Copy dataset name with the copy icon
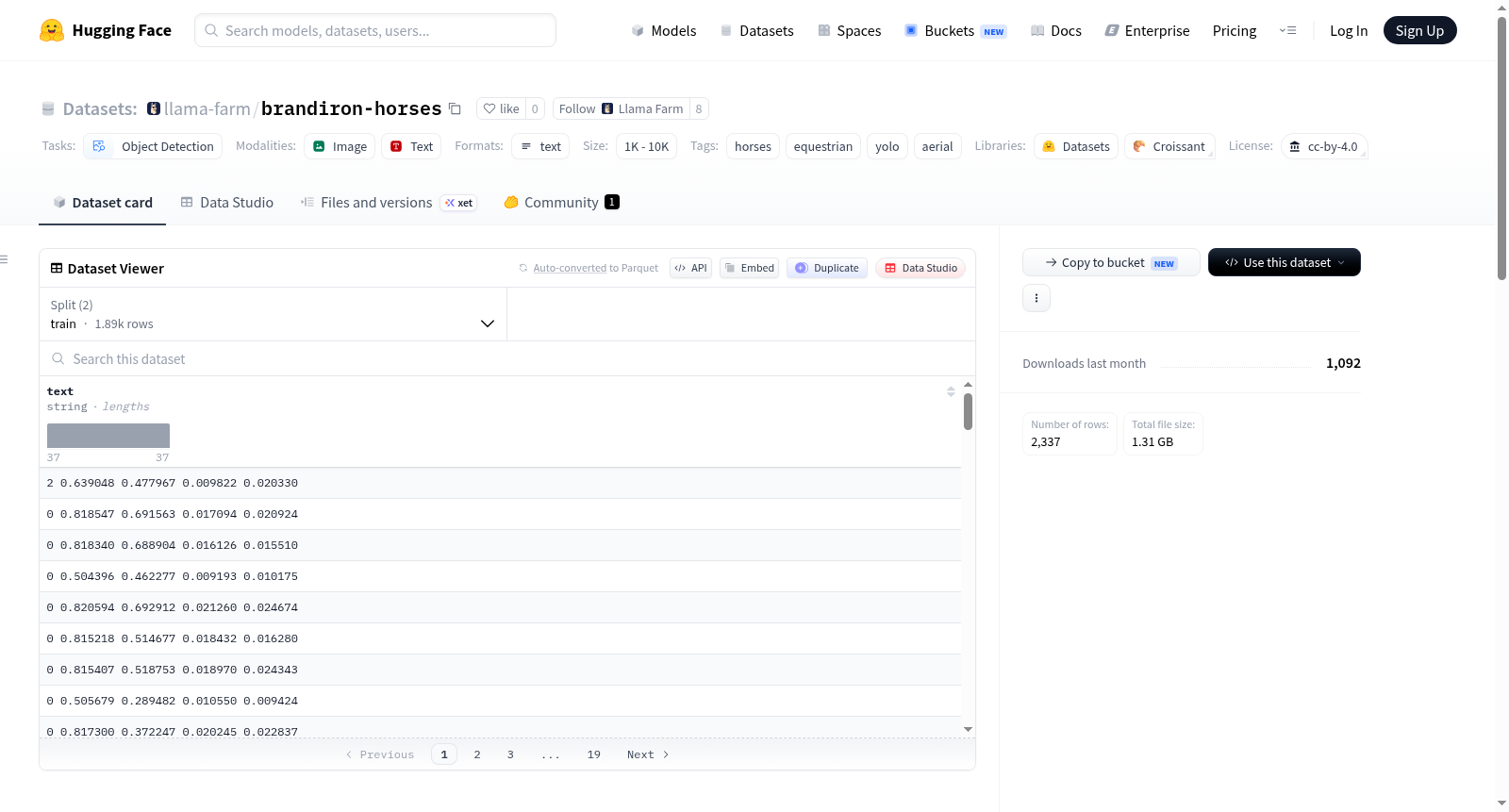 click(455, 108)
